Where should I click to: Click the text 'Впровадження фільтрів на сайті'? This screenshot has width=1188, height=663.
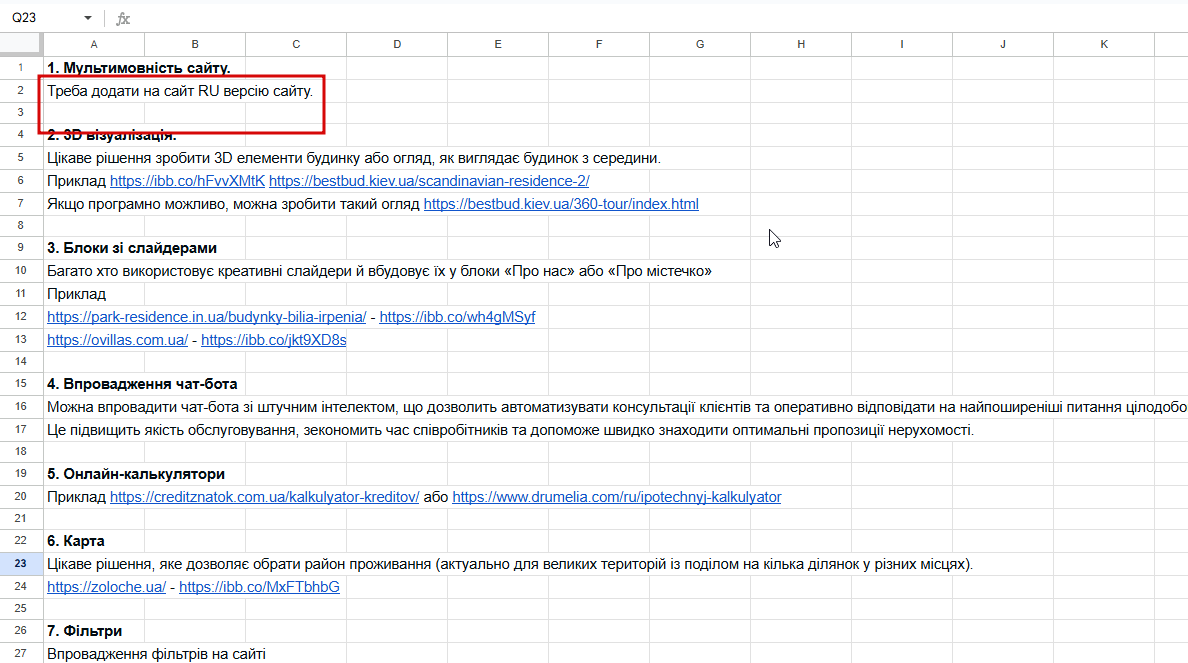156,654
